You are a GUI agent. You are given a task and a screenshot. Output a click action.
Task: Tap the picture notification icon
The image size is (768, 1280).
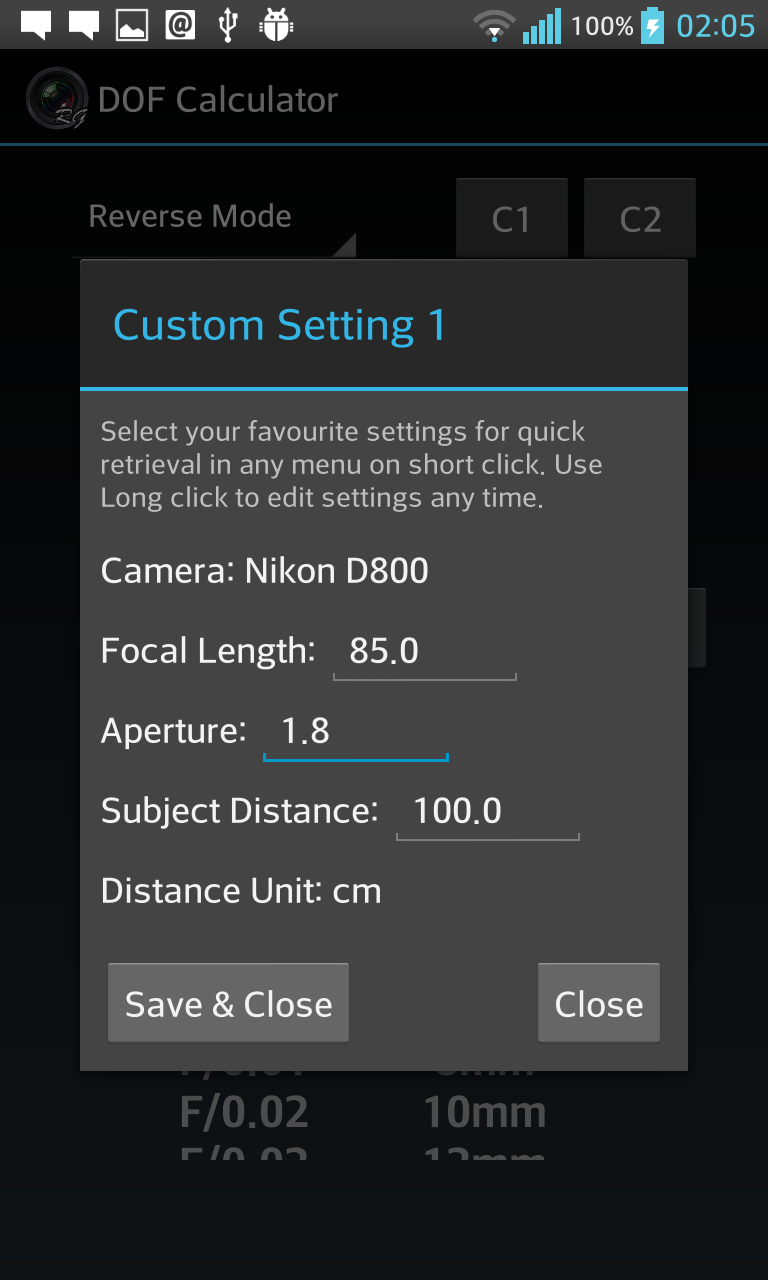pos(132,25)
